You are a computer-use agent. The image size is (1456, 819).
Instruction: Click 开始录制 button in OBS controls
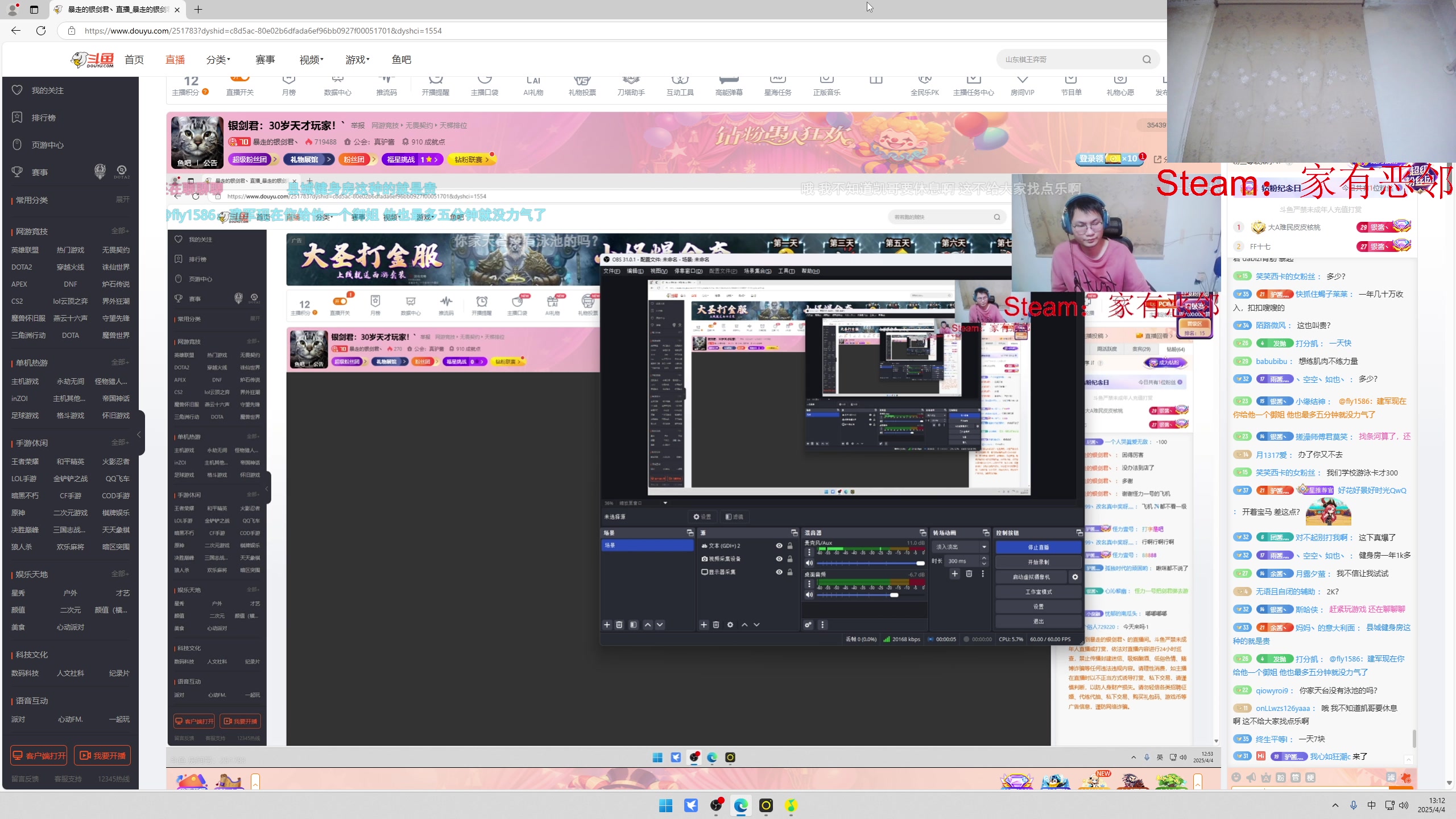(1038, 562)
